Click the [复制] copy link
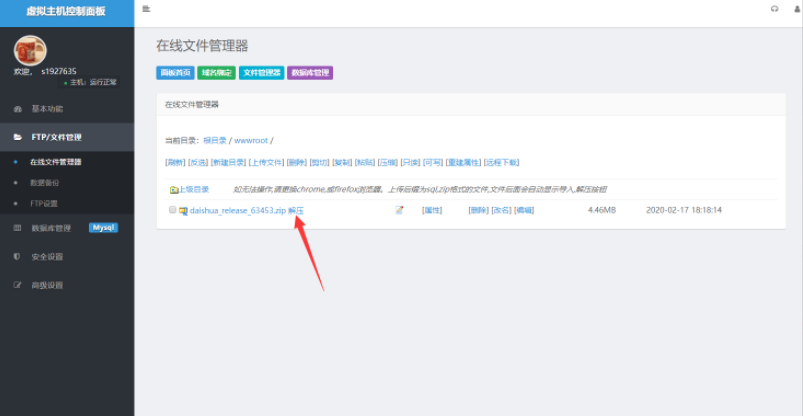This screenshot has height=416, width=803. pyautogui.click(x=342, y=162)
